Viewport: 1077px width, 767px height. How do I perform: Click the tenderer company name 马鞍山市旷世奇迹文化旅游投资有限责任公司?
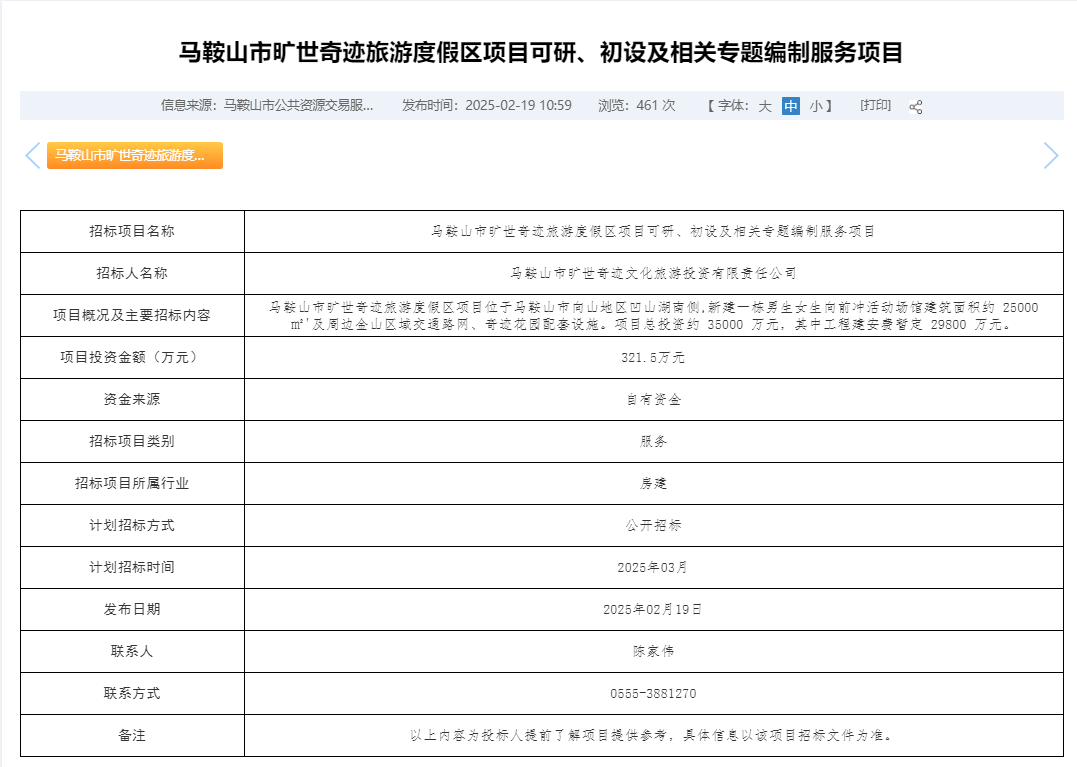click(x=653, y=273)
